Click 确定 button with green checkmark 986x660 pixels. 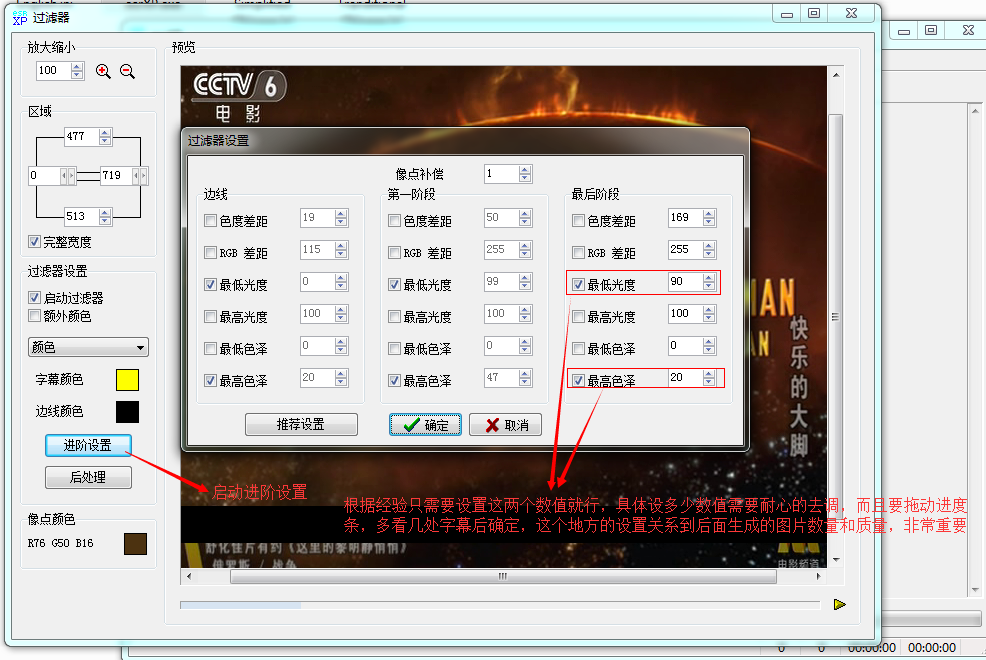[425, 425]
